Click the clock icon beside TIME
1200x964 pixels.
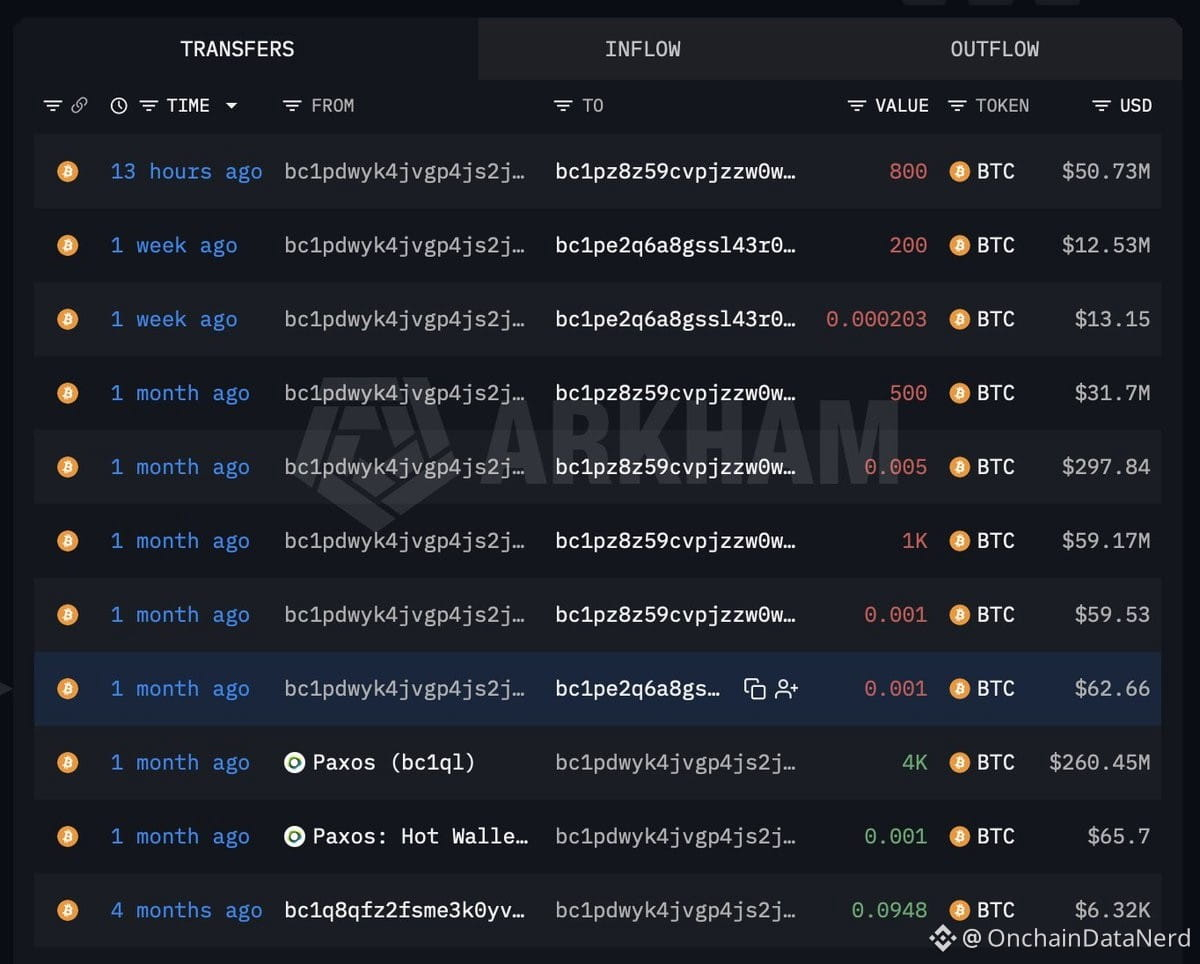tap(119, 105)
